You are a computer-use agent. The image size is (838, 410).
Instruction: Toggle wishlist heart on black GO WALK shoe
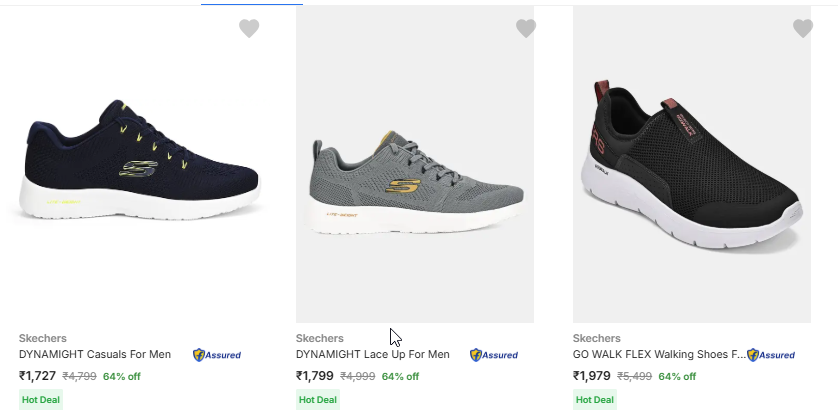[802, 29]
